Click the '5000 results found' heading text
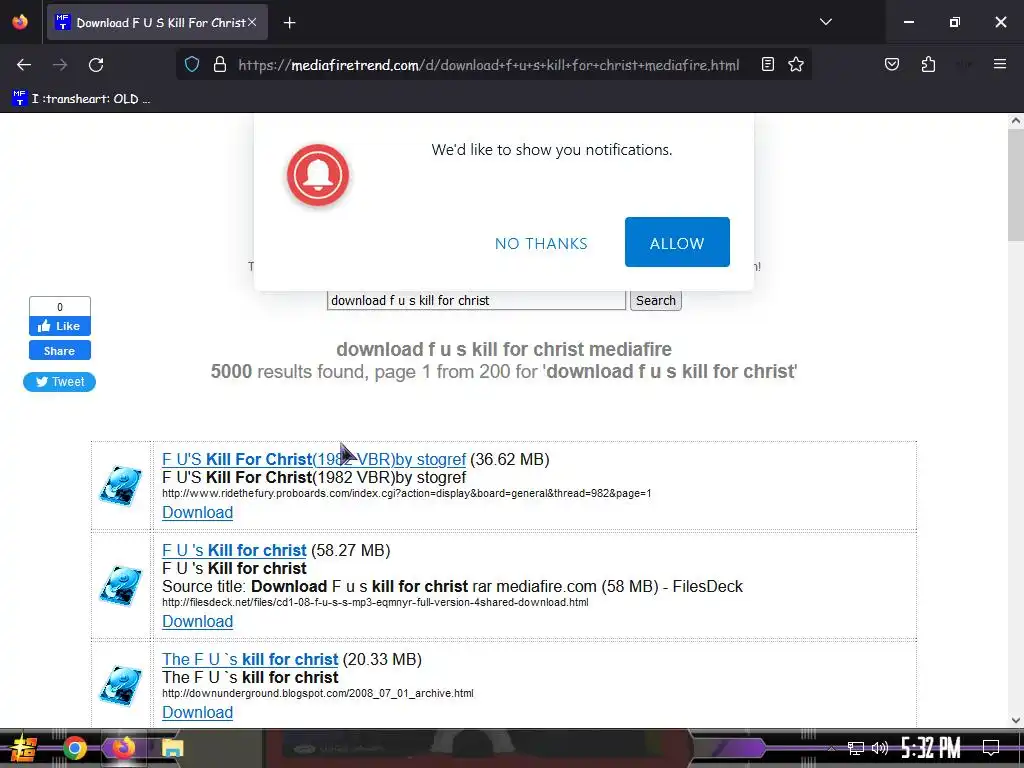The image size is (1024, 768). click(x=504, y=372)
